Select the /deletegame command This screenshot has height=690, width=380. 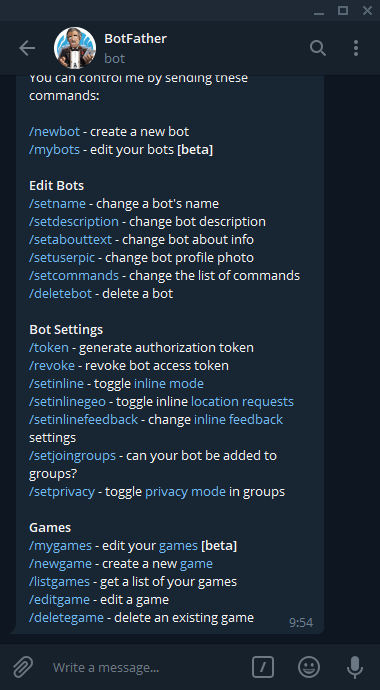click(66, 617)
